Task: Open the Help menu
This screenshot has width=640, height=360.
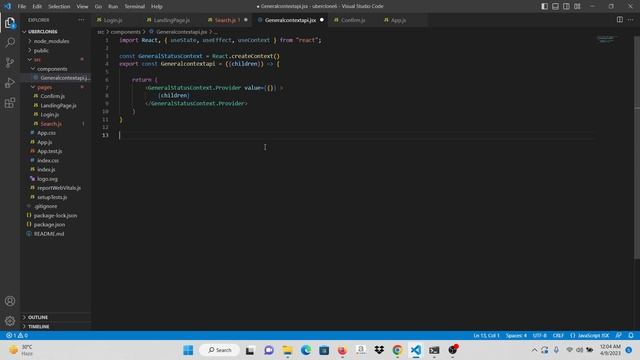Action: click(x=157, y=7)
